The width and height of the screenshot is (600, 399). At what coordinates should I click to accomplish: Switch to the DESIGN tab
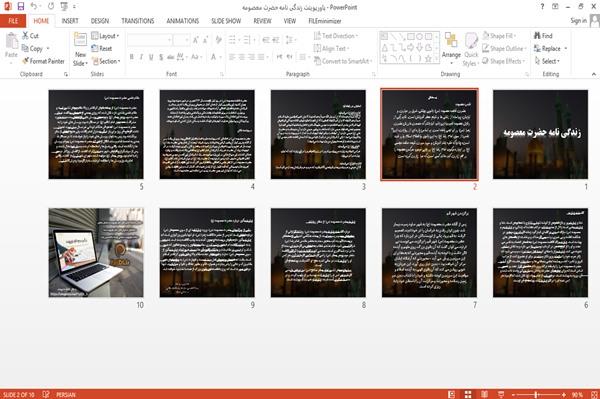click(x=100, y=21)
